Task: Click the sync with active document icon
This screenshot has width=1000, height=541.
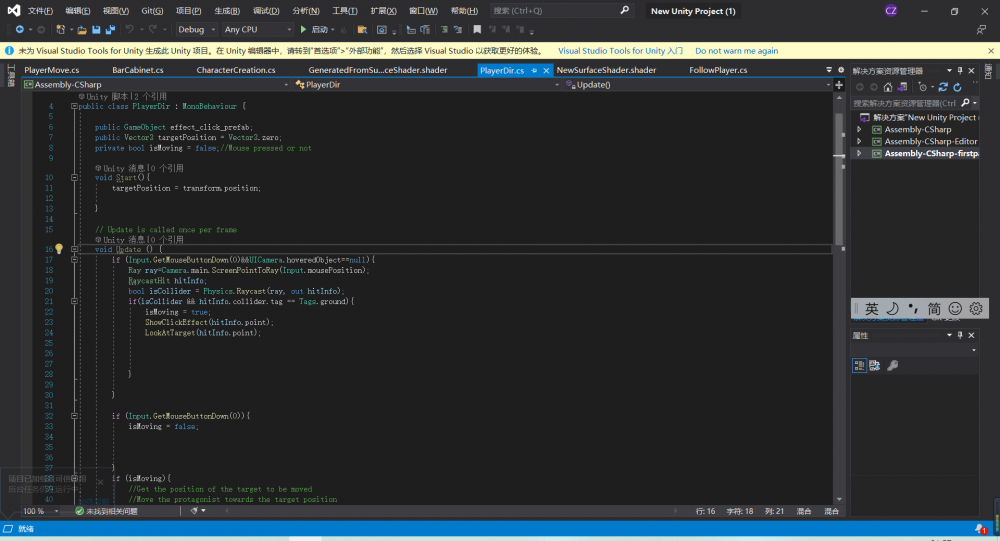Action: point(943,87)
